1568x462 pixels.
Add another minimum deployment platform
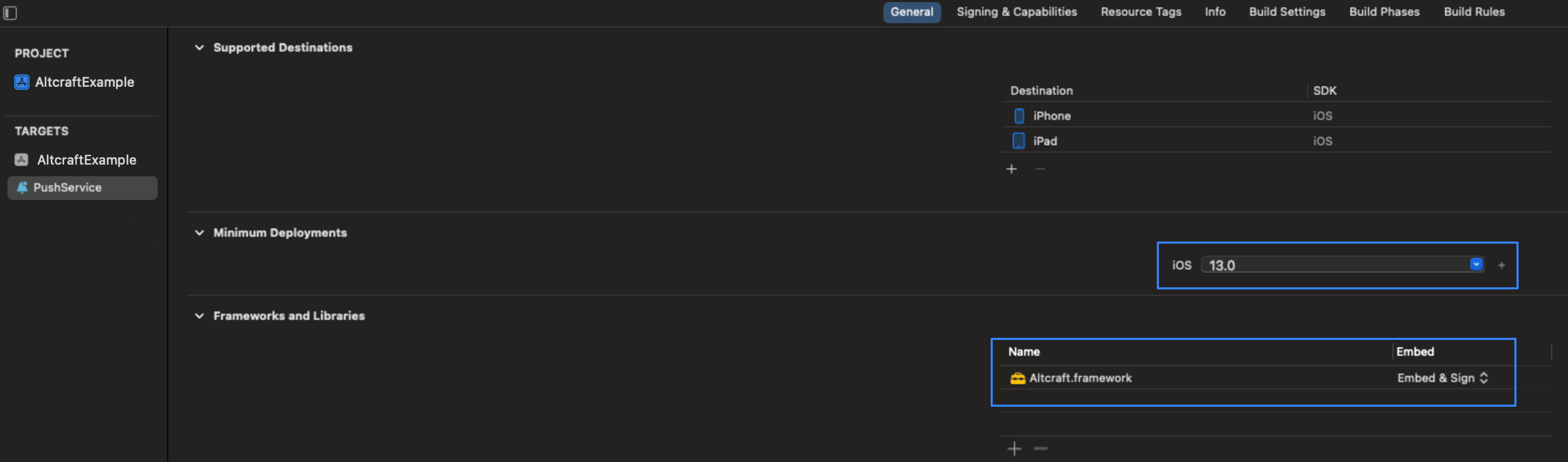point(1502,265)
